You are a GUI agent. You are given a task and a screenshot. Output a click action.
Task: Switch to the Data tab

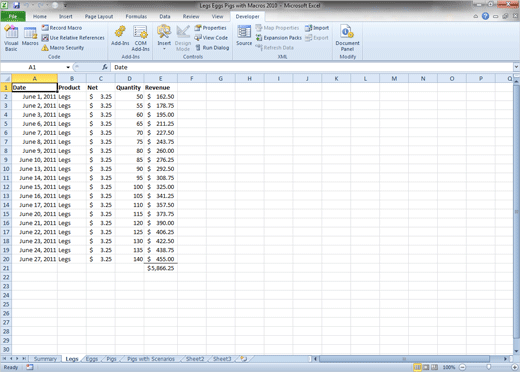point(165,16)
